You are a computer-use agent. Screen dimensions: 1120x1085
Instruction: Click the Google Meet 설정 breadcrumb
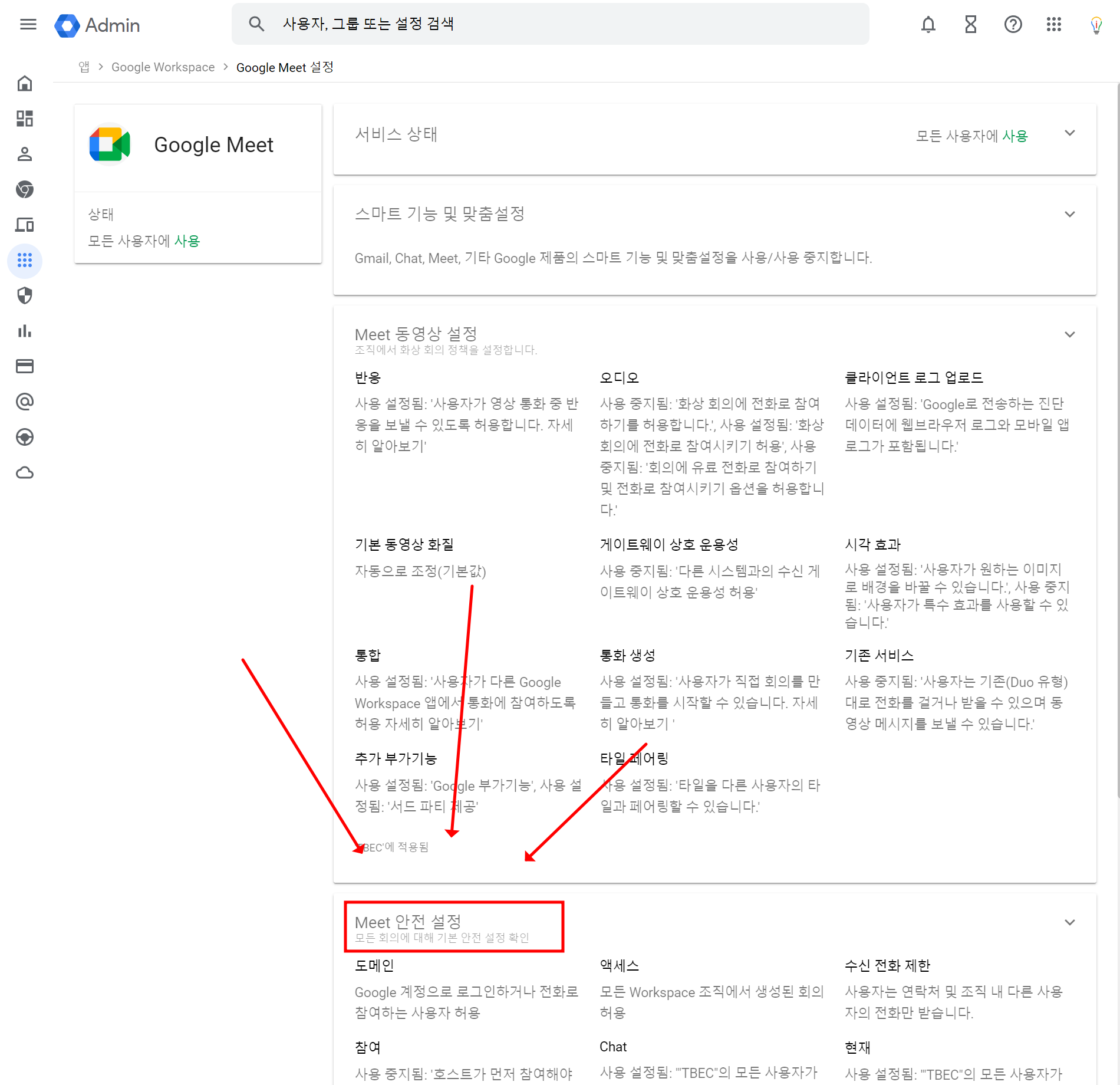tap(285, 67)
